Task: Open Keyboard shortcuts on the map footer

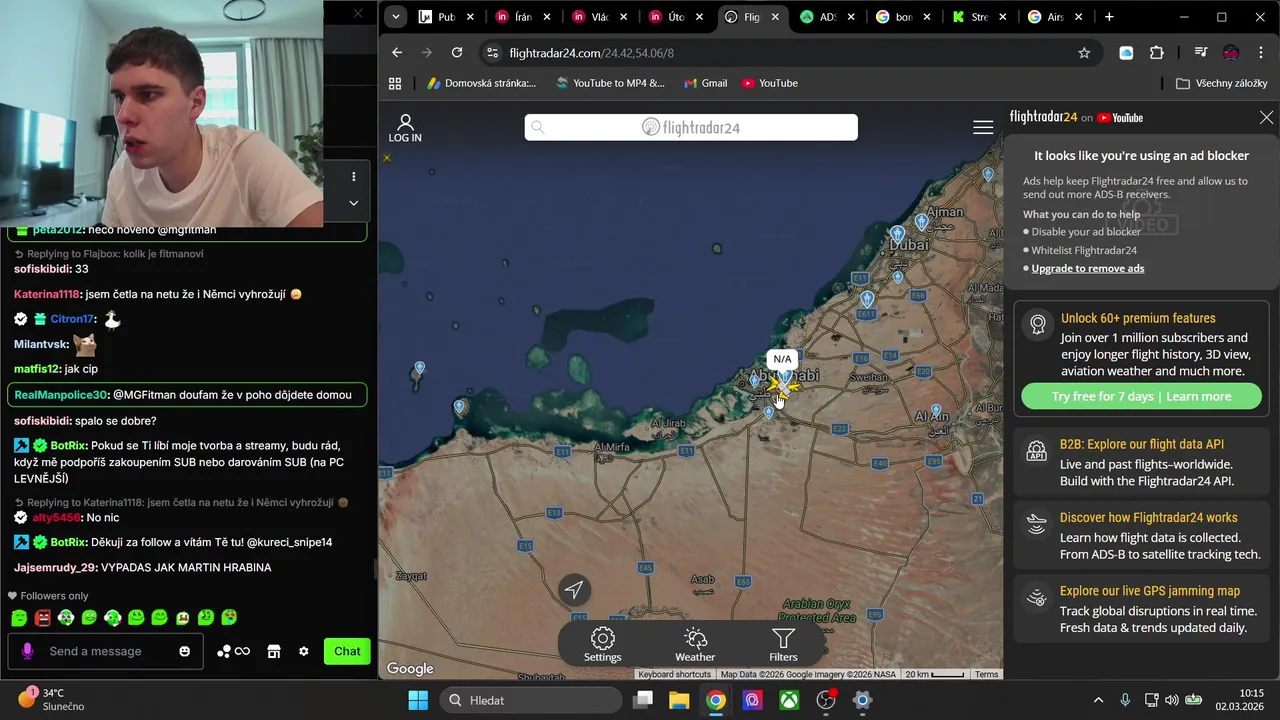Action: pos(674,674)
